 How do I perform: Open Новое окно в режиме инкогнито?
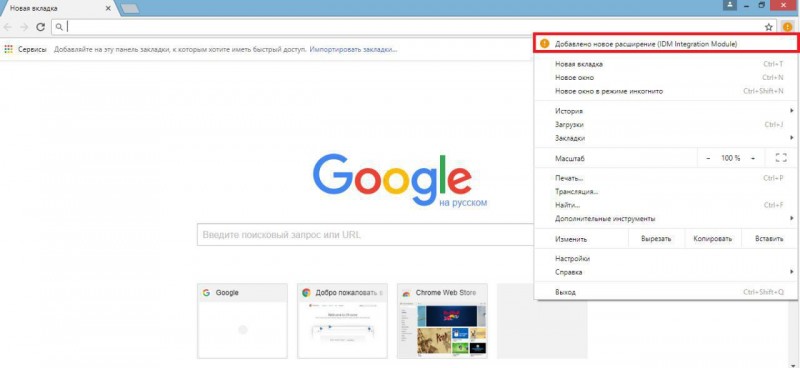pos(666,91)
